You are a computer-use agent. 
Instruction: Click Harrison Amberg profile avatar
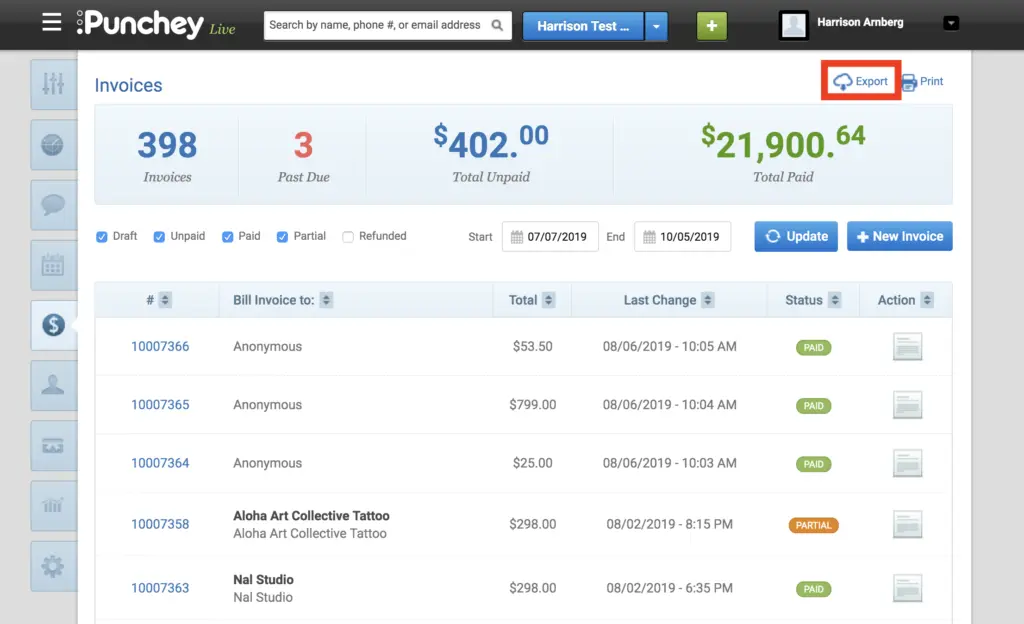pyautogui.click(x=793, y=25)
